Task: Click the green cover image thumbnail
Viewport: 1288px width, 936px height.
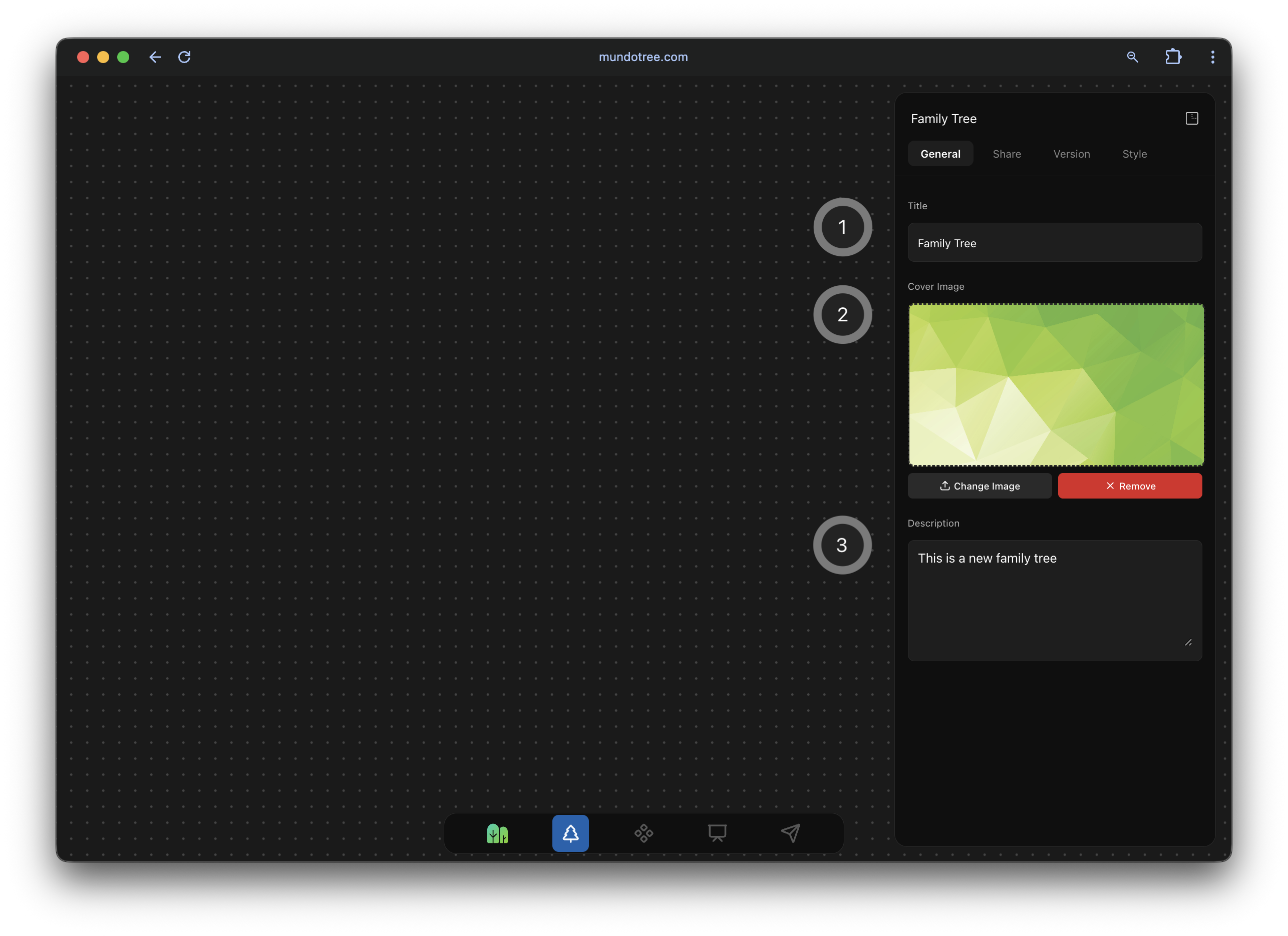Action: (x=1056, y=385)
